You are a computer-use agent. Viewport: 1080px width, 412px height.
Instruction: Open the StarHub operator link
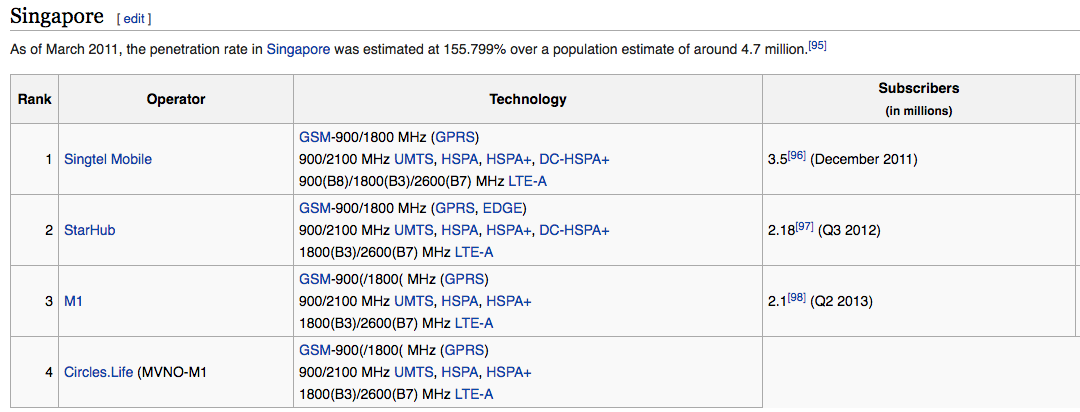[x=88, y=230]
